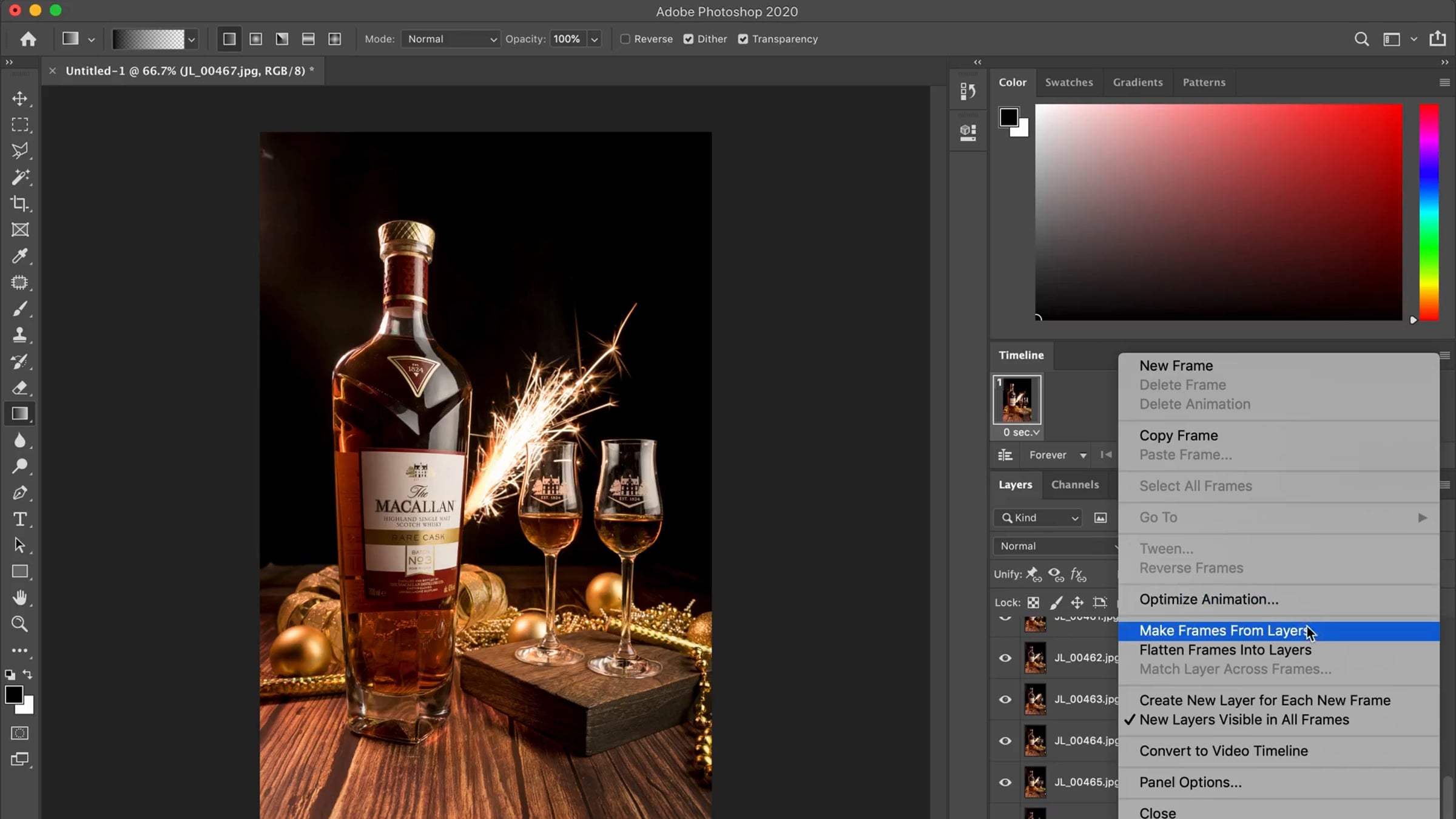Select the Eraser tool
1456x819 pixels.
(x=19, y=388)
